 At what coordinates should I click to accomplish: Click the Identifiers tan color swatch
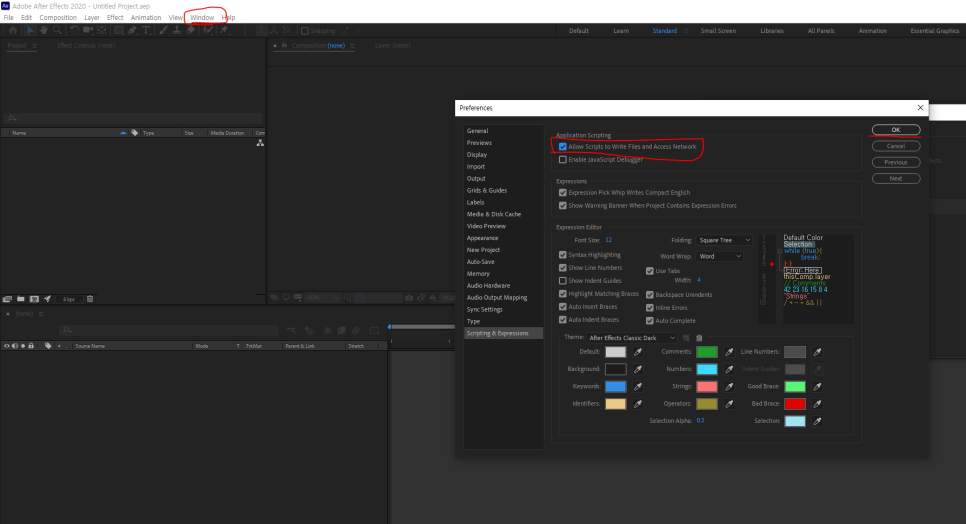tap(615, 403)
